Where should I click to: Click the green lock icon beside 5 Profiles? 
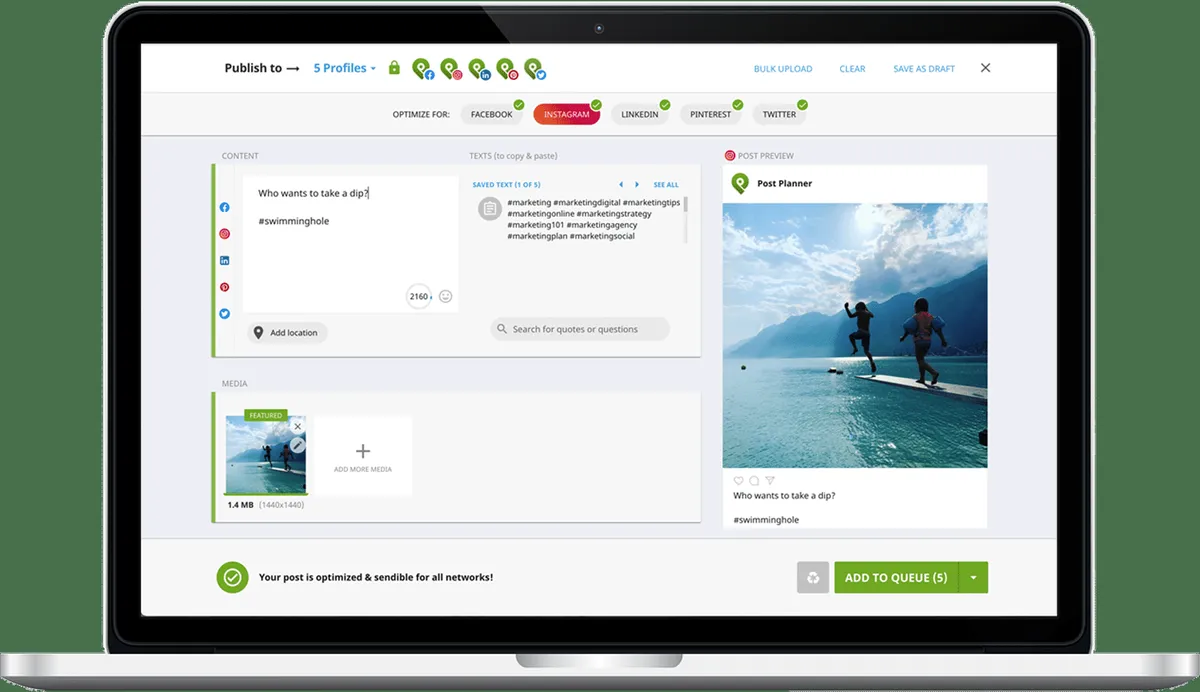click(394, 68)
